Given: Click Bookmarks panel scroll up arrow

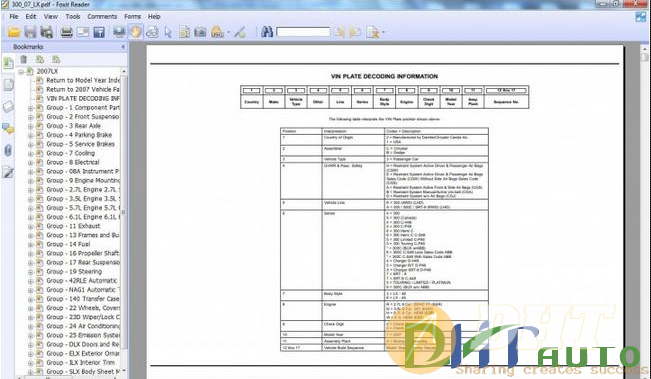Looking at the screenshot, I should [124, 71].
